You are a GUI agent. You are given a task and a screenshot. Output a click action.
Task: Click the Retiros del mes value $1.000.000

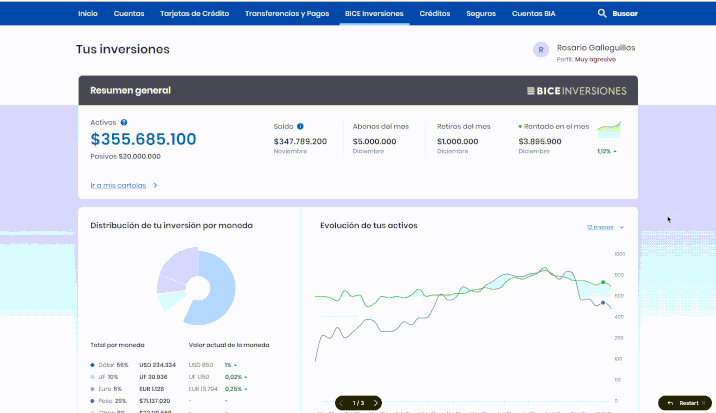click(x=458, y=141)
